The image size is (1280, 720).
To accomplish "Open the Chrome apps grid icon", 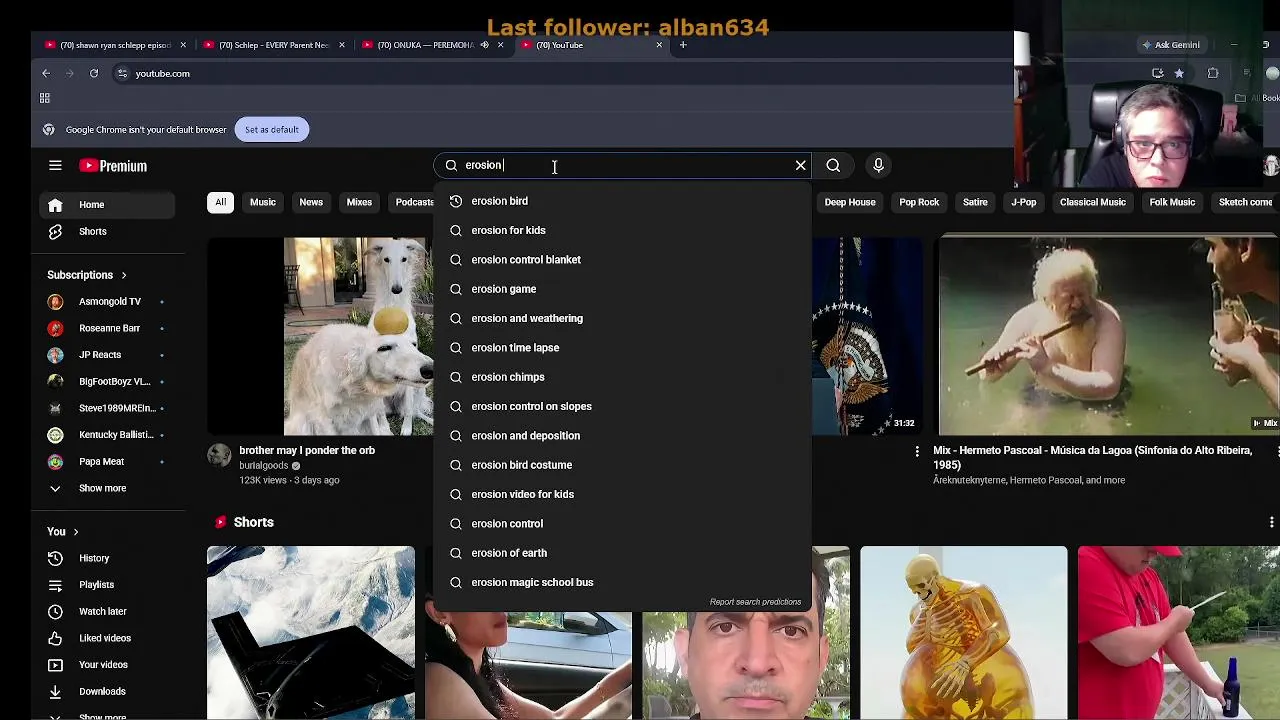I will (x=44, y=98).
